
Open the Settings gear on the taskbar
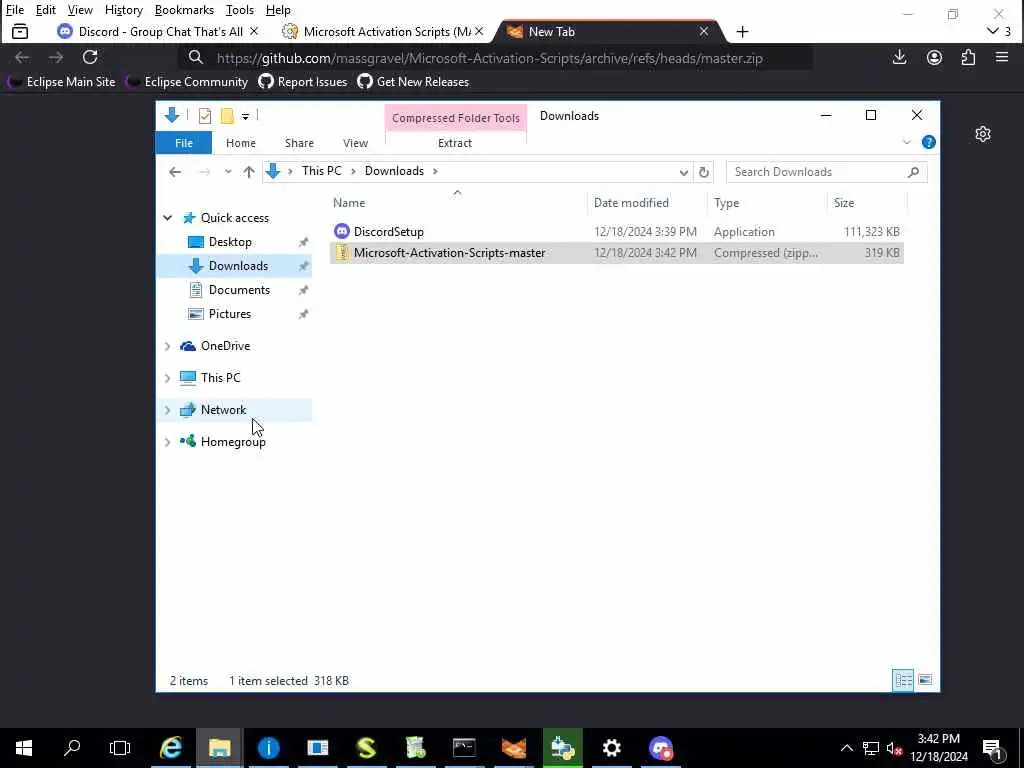click(x=611, y=748)
